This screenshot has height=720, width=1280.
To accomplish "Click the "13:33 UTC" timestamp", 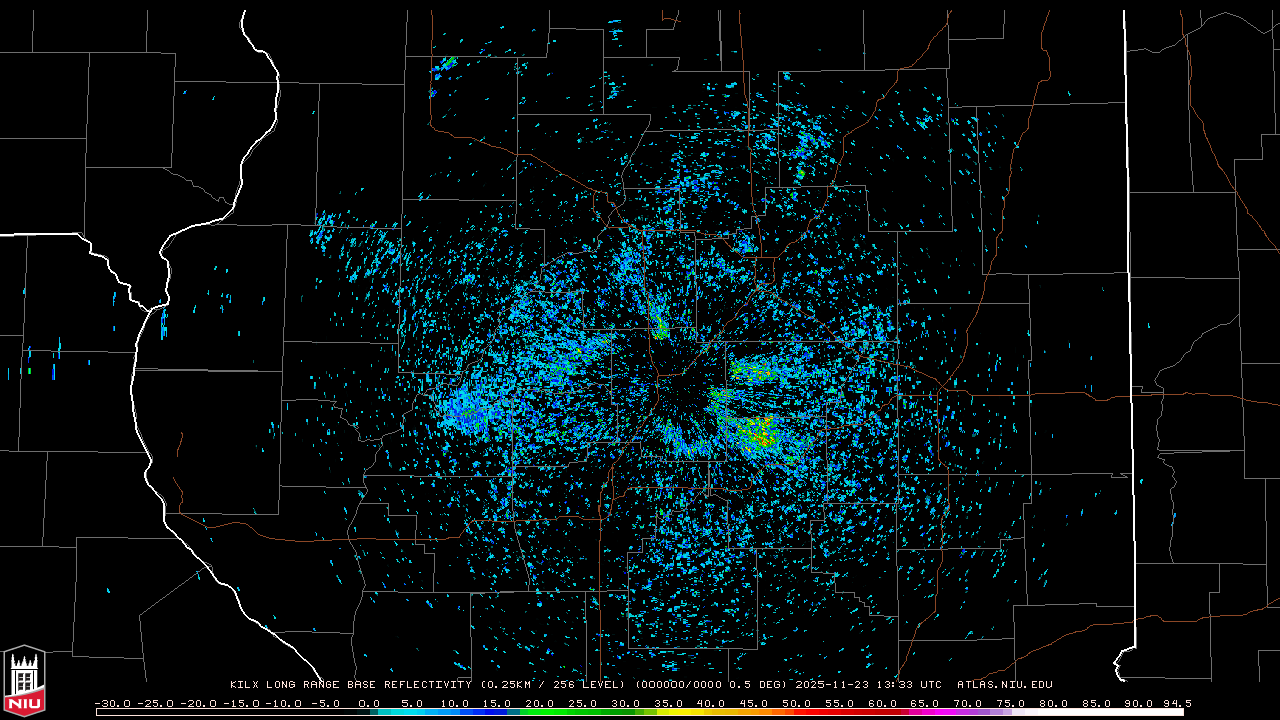I will pos(908,685).
